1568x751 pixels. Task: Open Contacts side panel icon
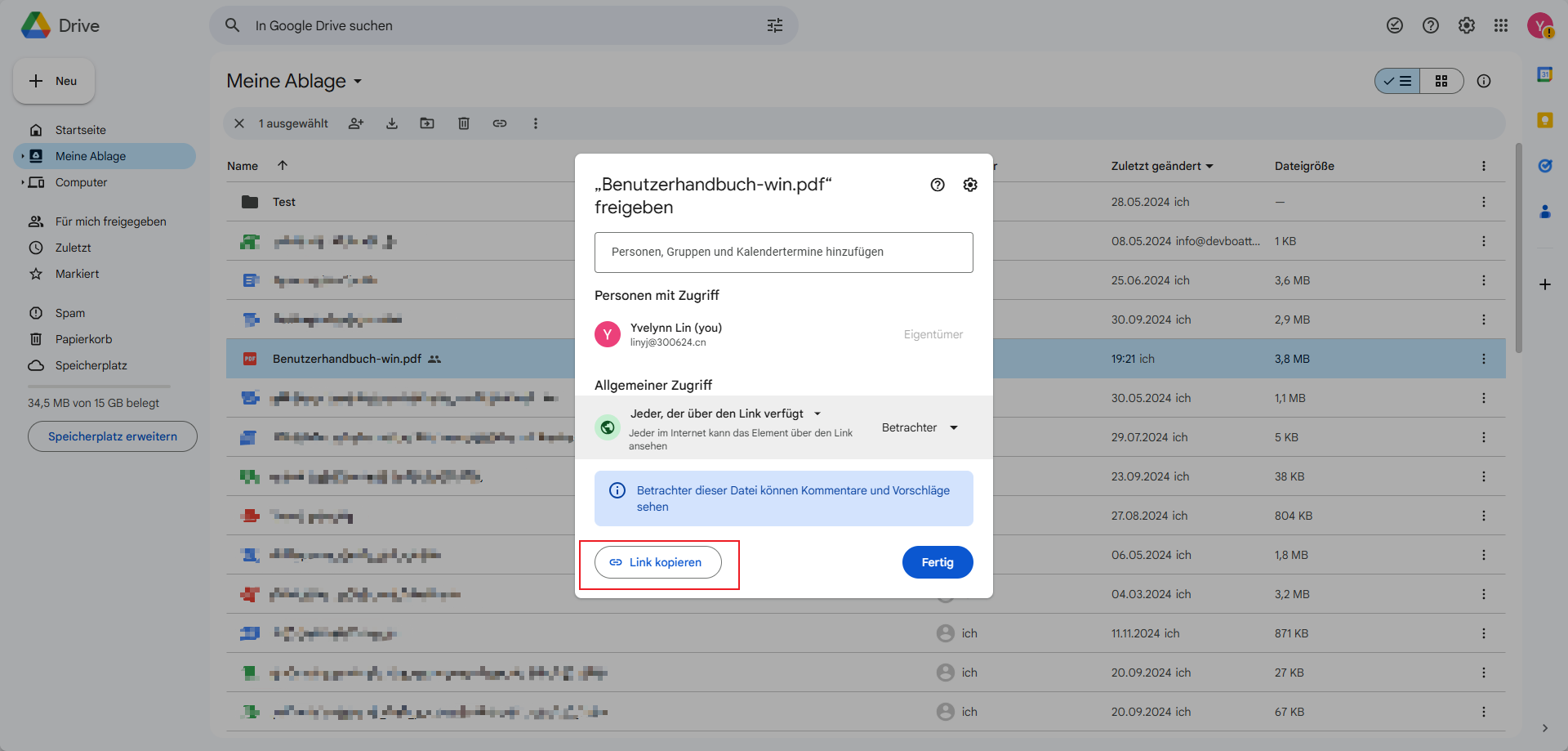point(1545,212)
